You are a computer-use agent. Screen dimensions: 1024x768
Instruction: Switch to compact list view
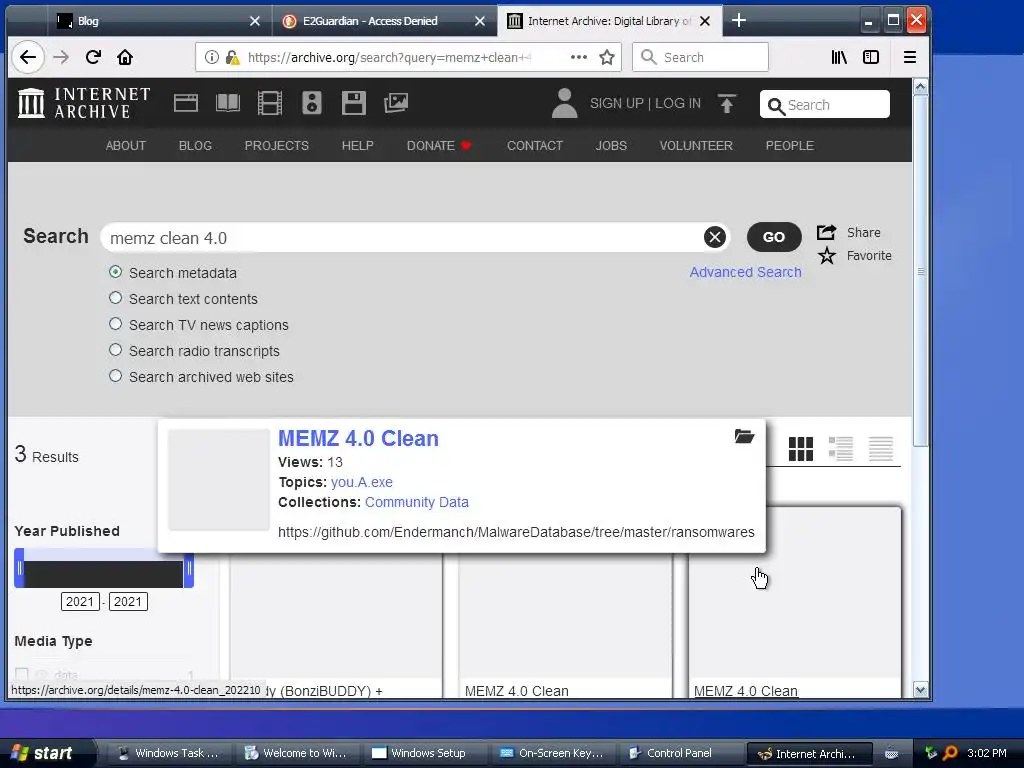click(880, 449)
